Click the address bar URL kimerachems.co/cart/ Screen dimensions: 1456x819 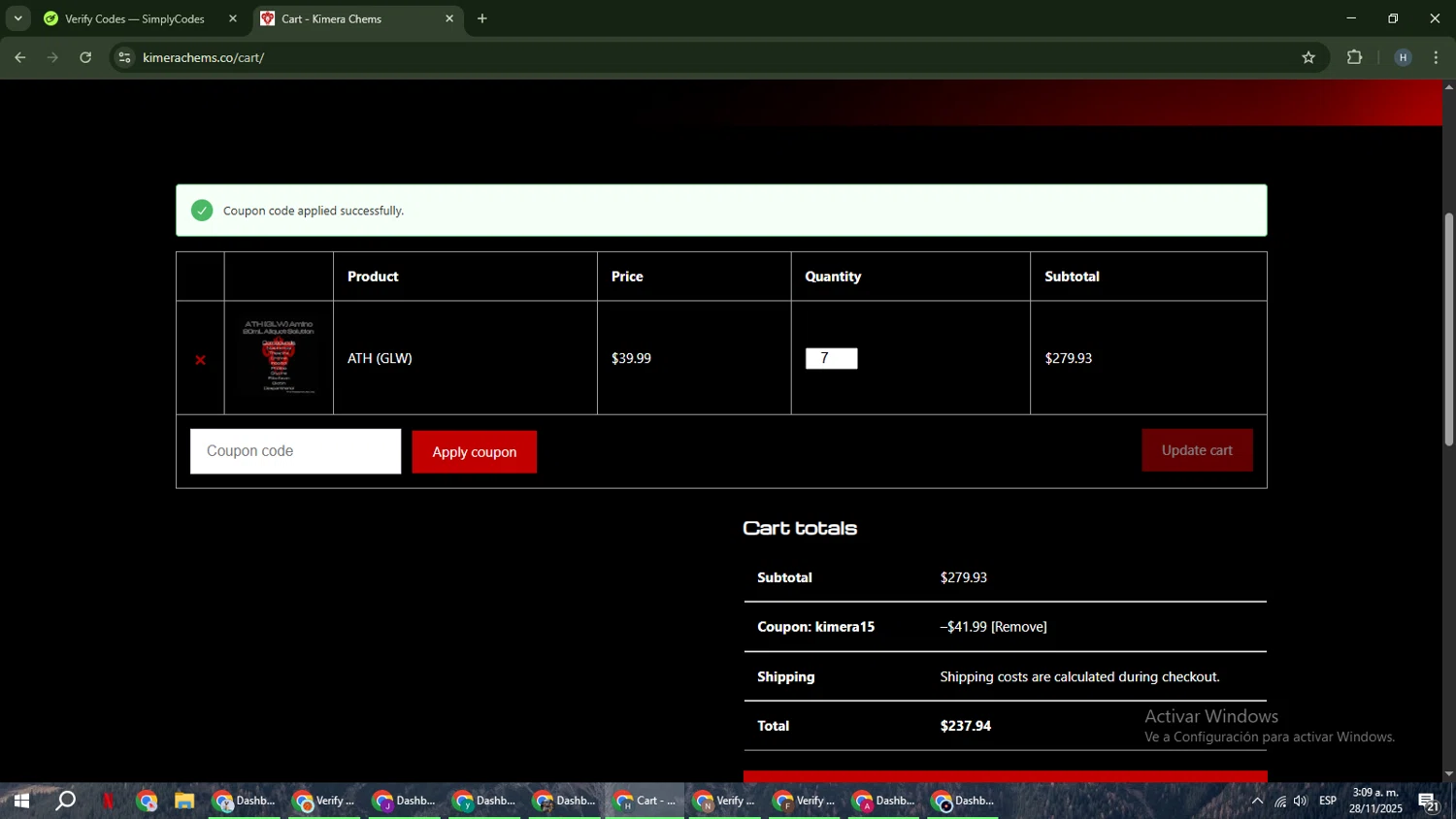coord(203,58)
